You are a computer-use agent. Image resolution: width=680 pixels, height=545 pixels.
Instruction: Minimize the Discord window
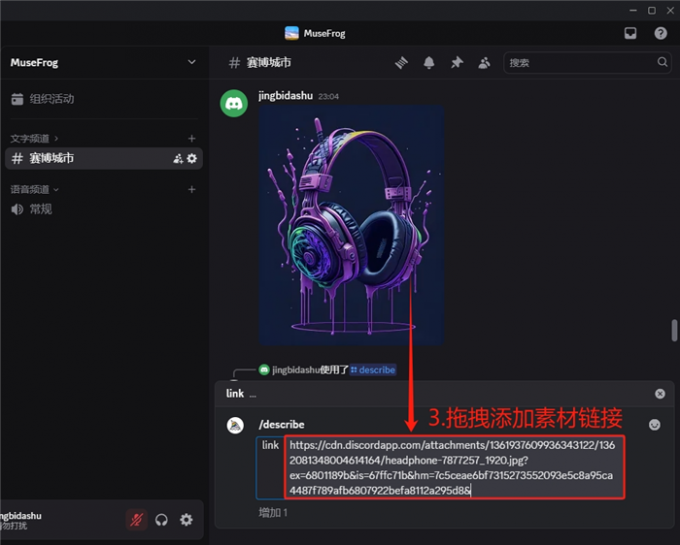tap(633, 10)
